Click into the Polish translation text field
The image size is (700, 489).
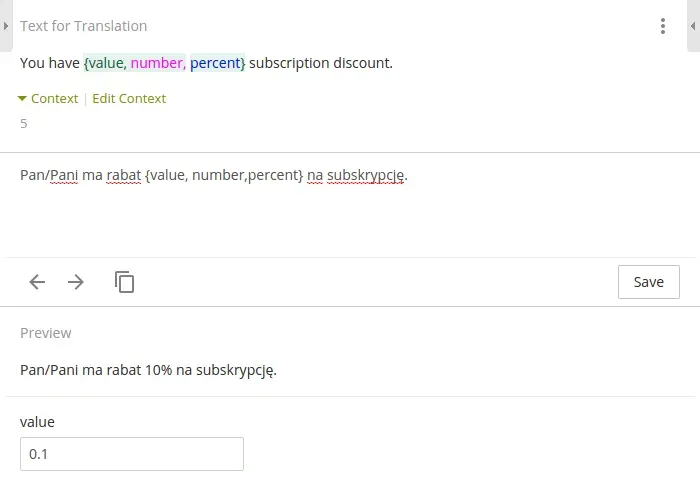350,210
